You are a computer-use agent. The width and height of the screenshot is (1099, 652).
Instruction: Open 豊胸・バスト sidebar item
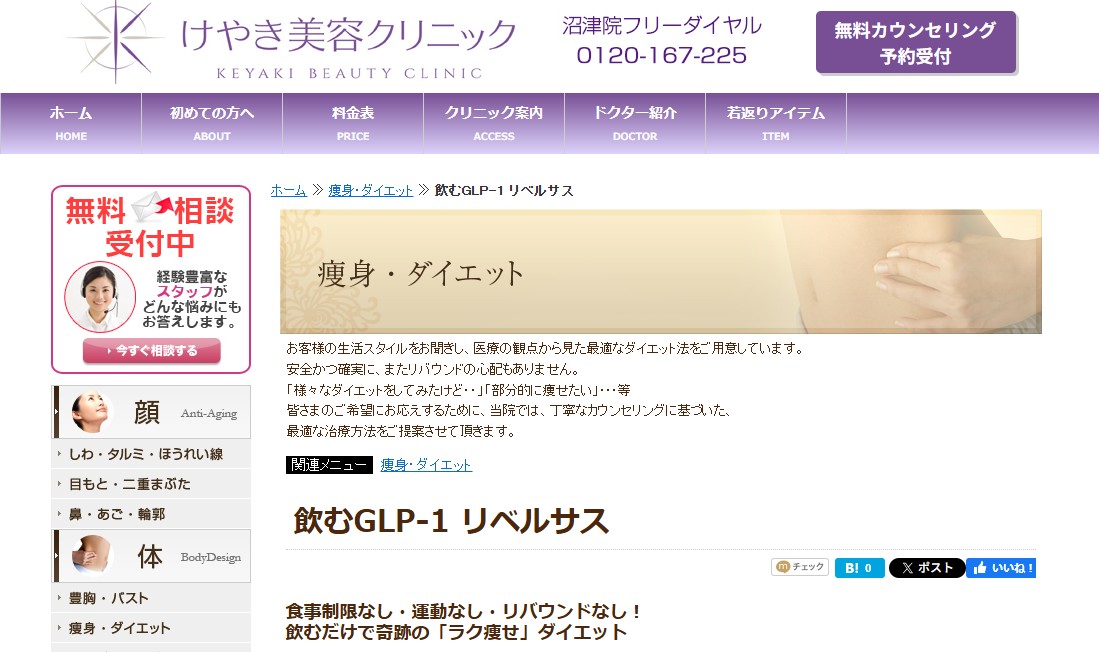(151, 598)
